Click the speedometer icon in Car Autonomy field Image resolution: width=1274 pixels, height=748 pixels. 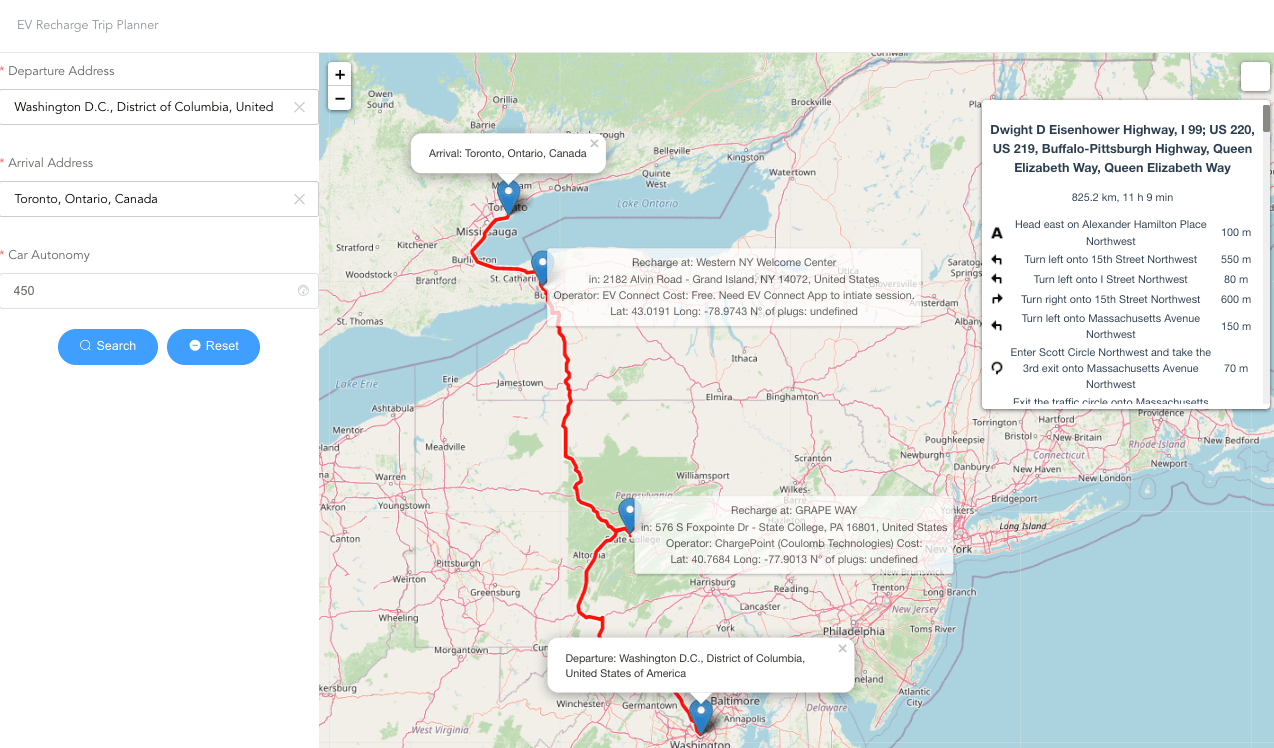pos(302,291)
